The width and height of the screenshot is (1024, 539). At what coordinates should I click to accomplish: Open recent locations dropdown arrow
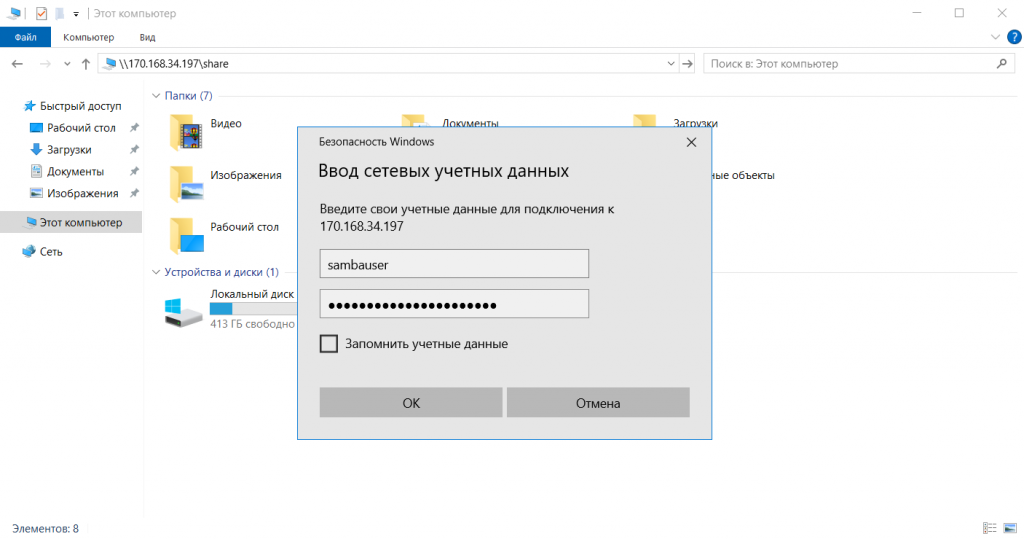[x=67, y=63]
